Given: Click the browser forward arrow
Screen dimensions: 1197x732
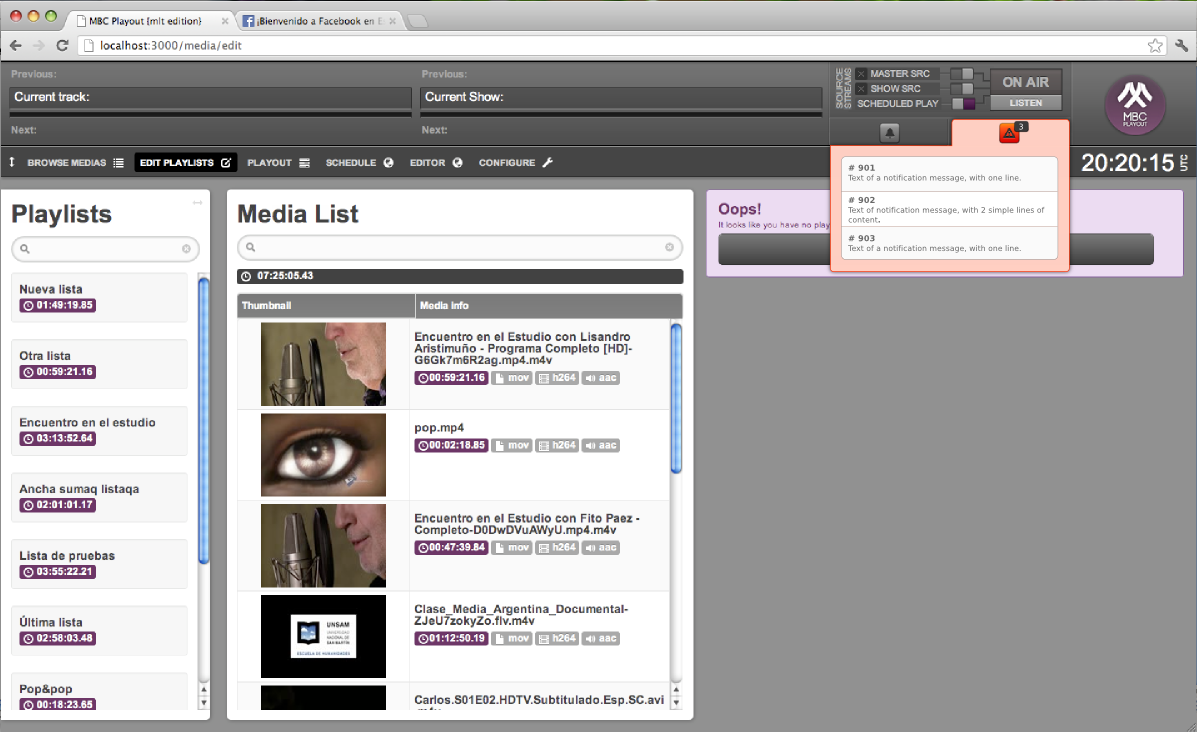Looking at the screenshot, I should point(38,46).
